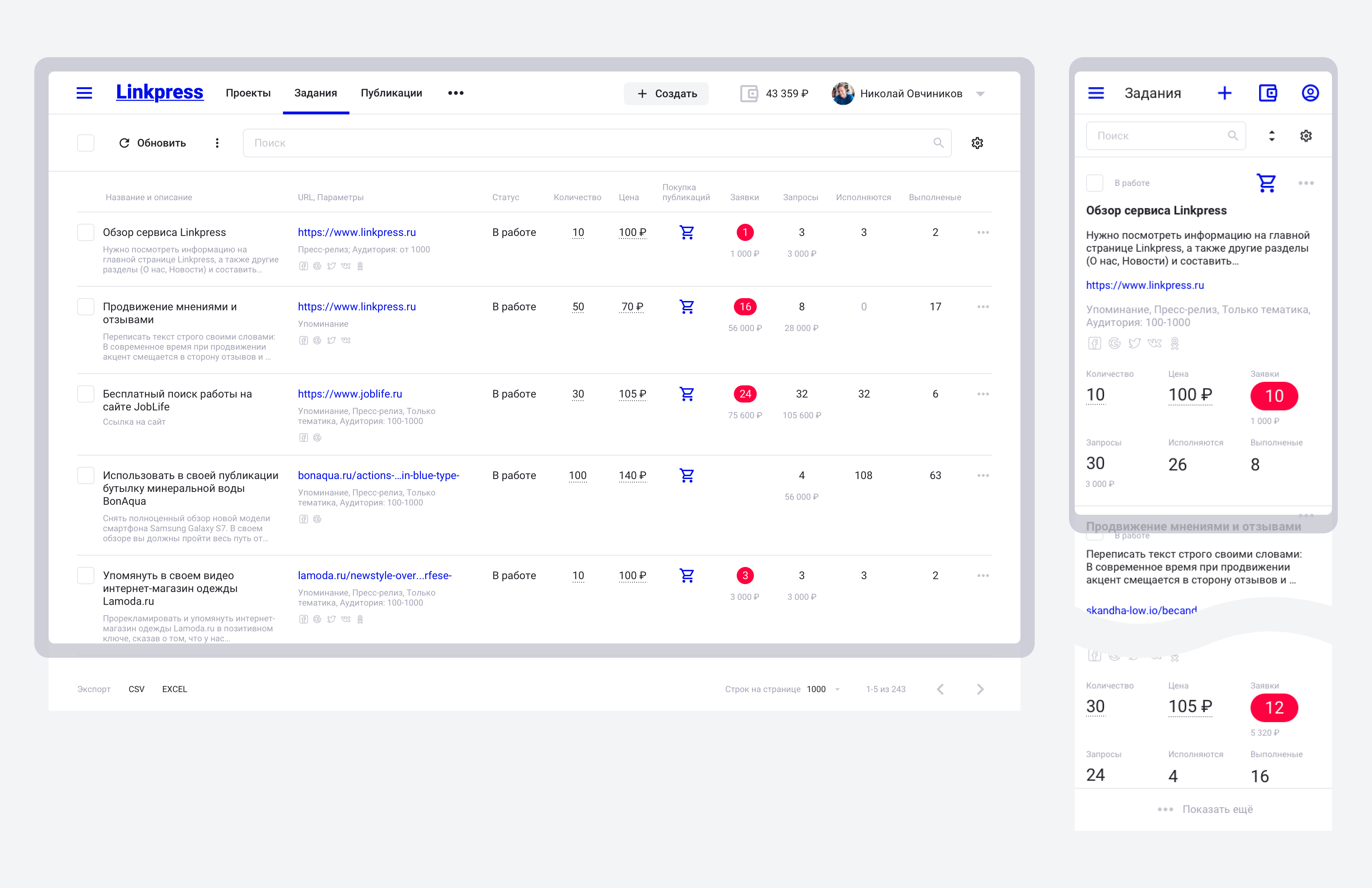Click the desktop Поиск search field
Image resolution: width=1372 pixels, height=888 pixels.
point(588,143)
